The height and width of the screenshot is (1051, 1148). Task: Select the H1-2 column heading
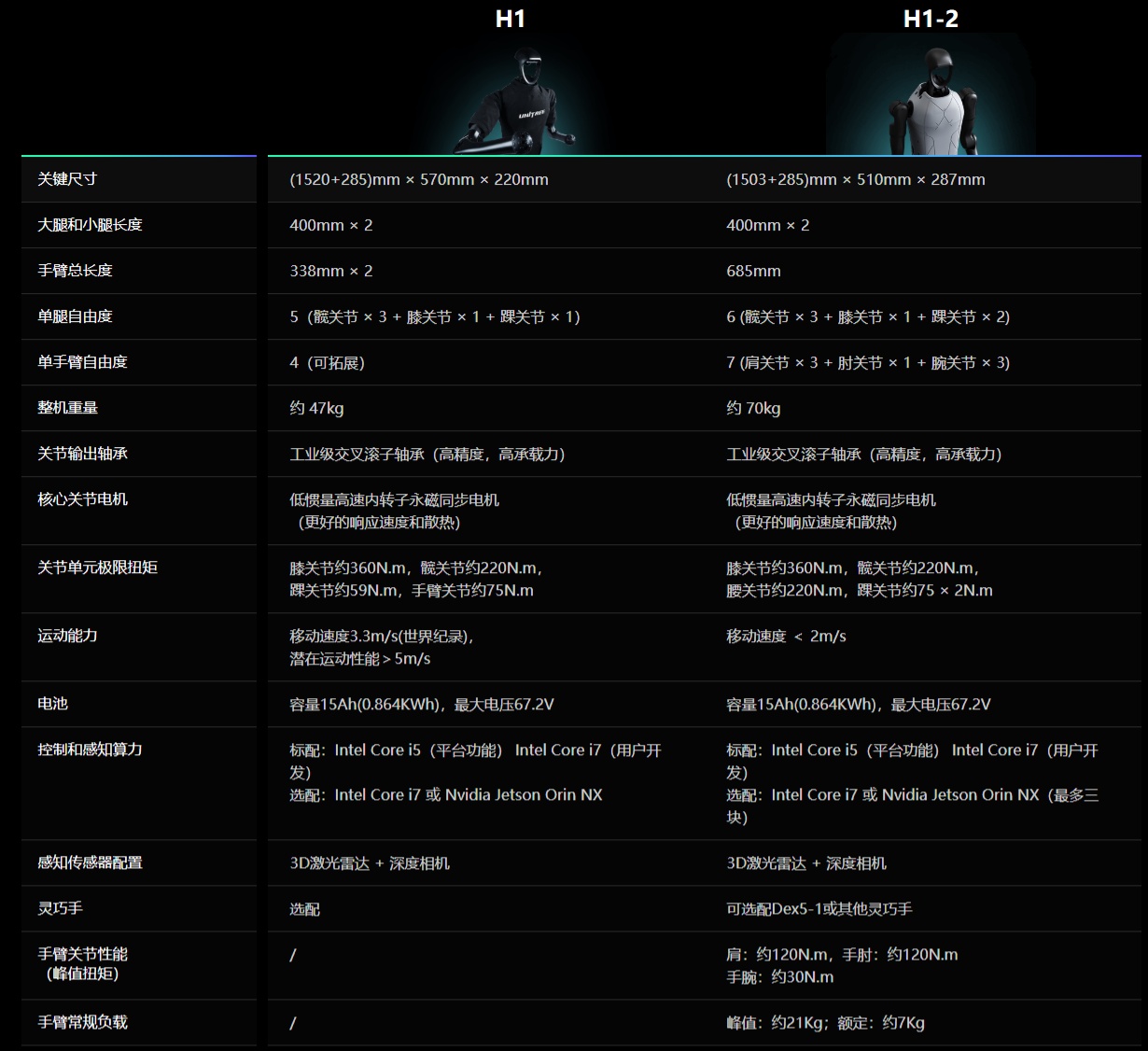tap(931, 19)
